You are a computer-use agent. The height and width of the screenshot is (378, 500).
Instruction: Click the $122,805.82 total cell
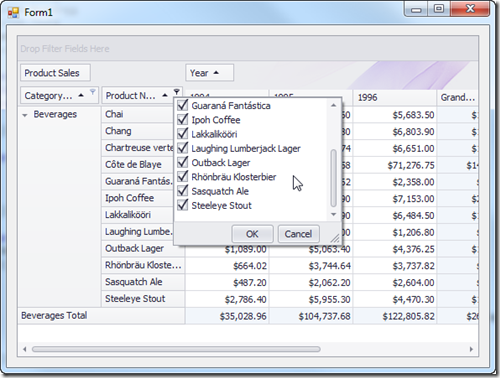(x=395, y=316)
